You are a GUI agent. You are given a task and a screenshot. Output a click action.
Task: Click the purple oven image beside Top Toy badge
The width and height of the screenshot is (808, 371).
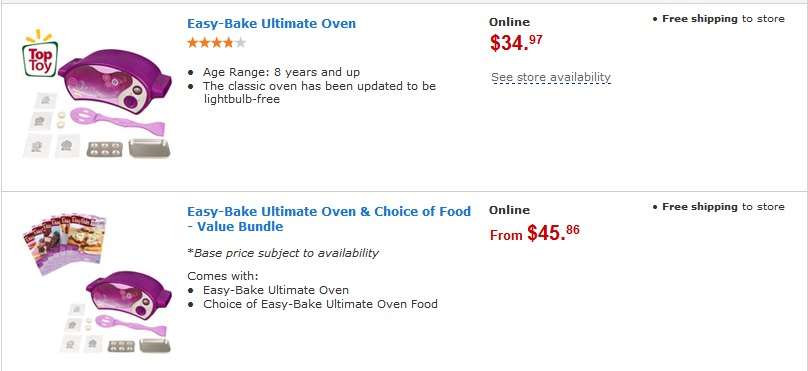[x=114, y=81]
